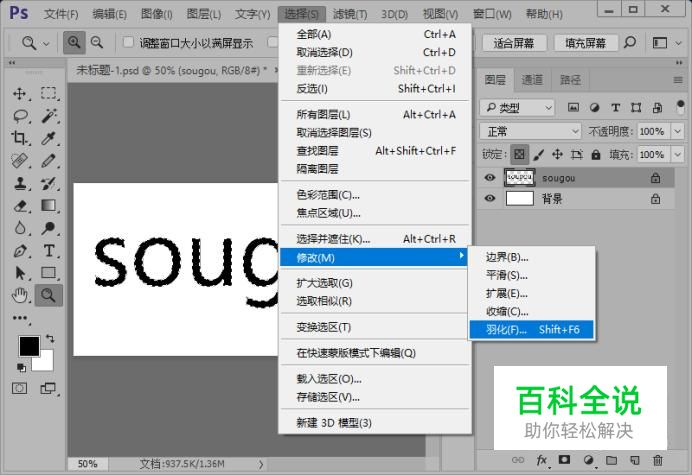692x475 pixels.
Task: Click the black foreground color swatch
Action: click(x=29, y=345)
